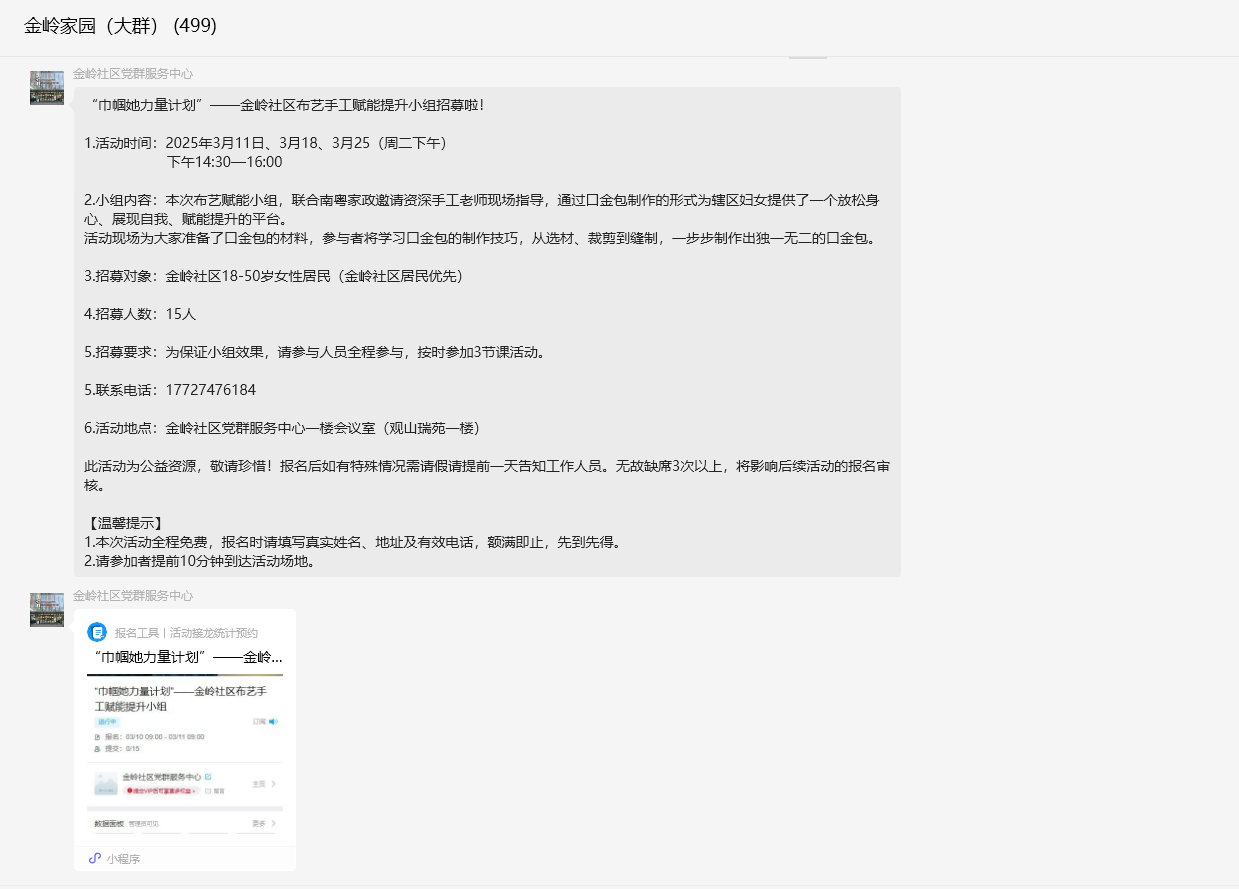The image size is (1239, 889).
Task: Open the "巾帼她力量计划" mini-program card title
Action: tap(188, 657)
